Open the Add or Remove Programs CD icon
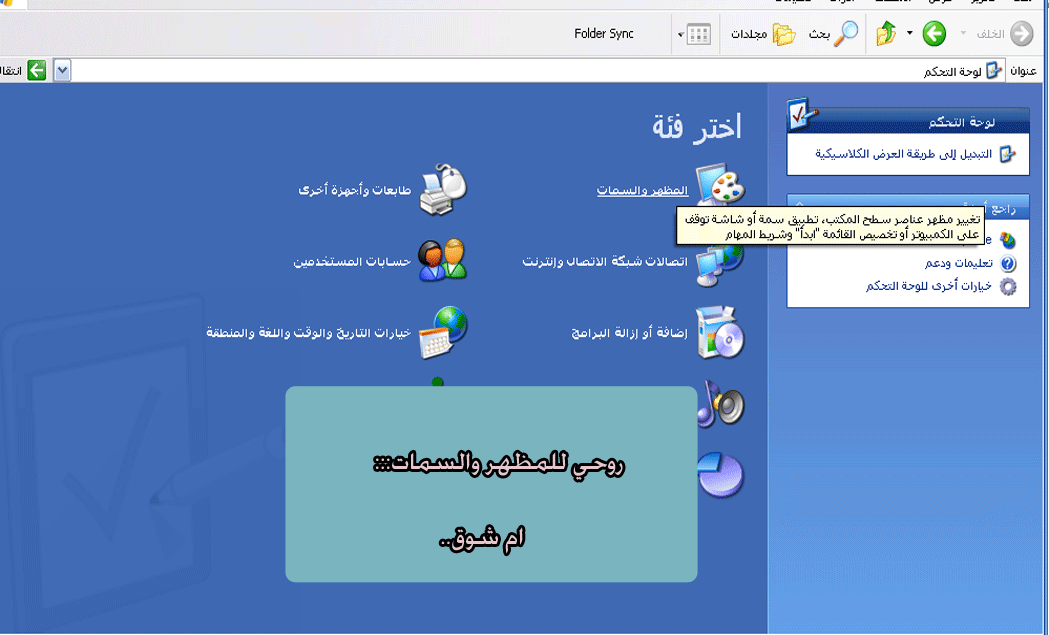 pyautogui.click(x=720, y=333)
